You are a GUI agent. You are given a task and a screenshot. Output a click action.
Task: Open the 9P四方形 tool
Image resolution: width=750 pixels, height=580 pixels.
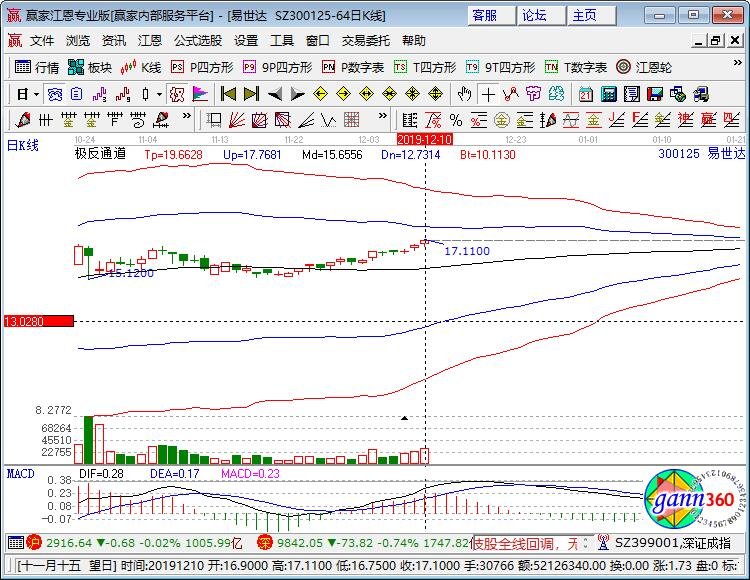point(277,67)
